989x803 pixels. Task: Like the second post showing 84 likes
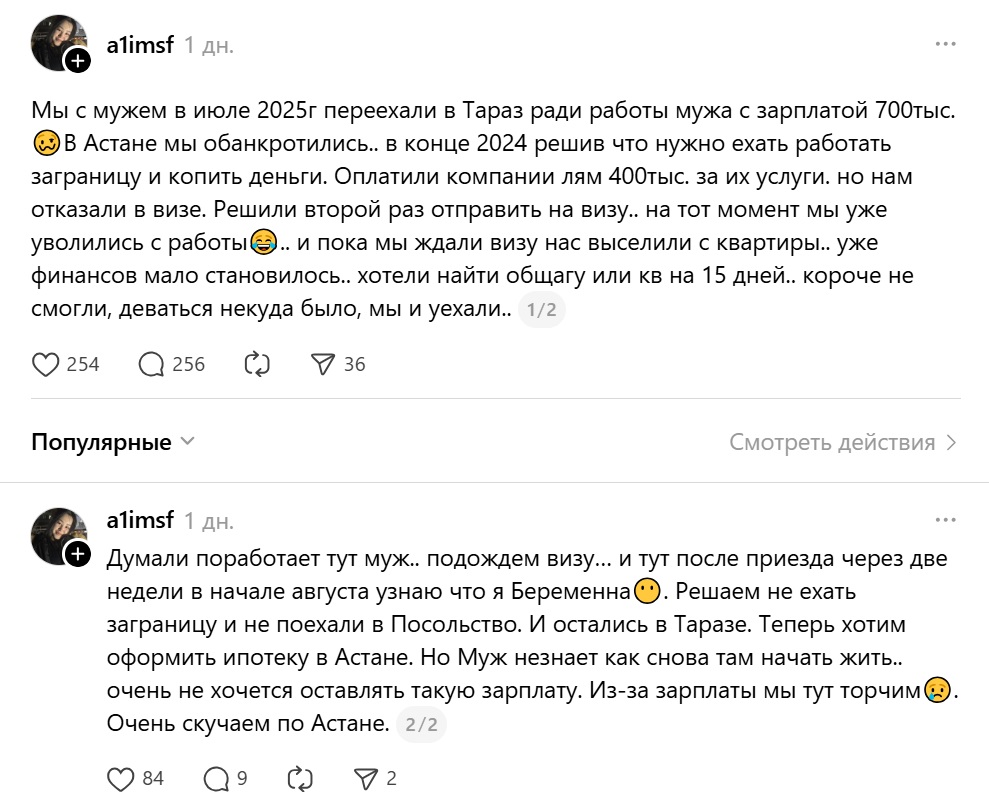pyautogui.click(x=121, y=778)
